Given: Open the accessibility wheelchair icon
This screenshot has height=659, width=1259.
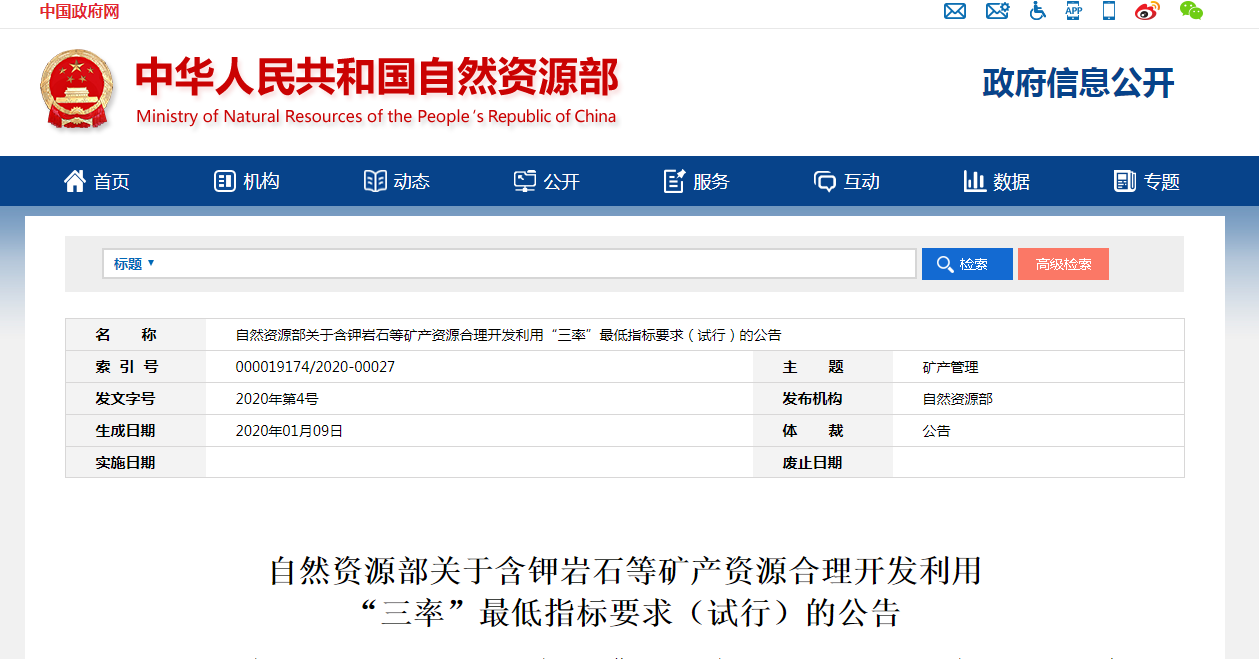Looking at the screenshot, I should [x=1037, y=11].
